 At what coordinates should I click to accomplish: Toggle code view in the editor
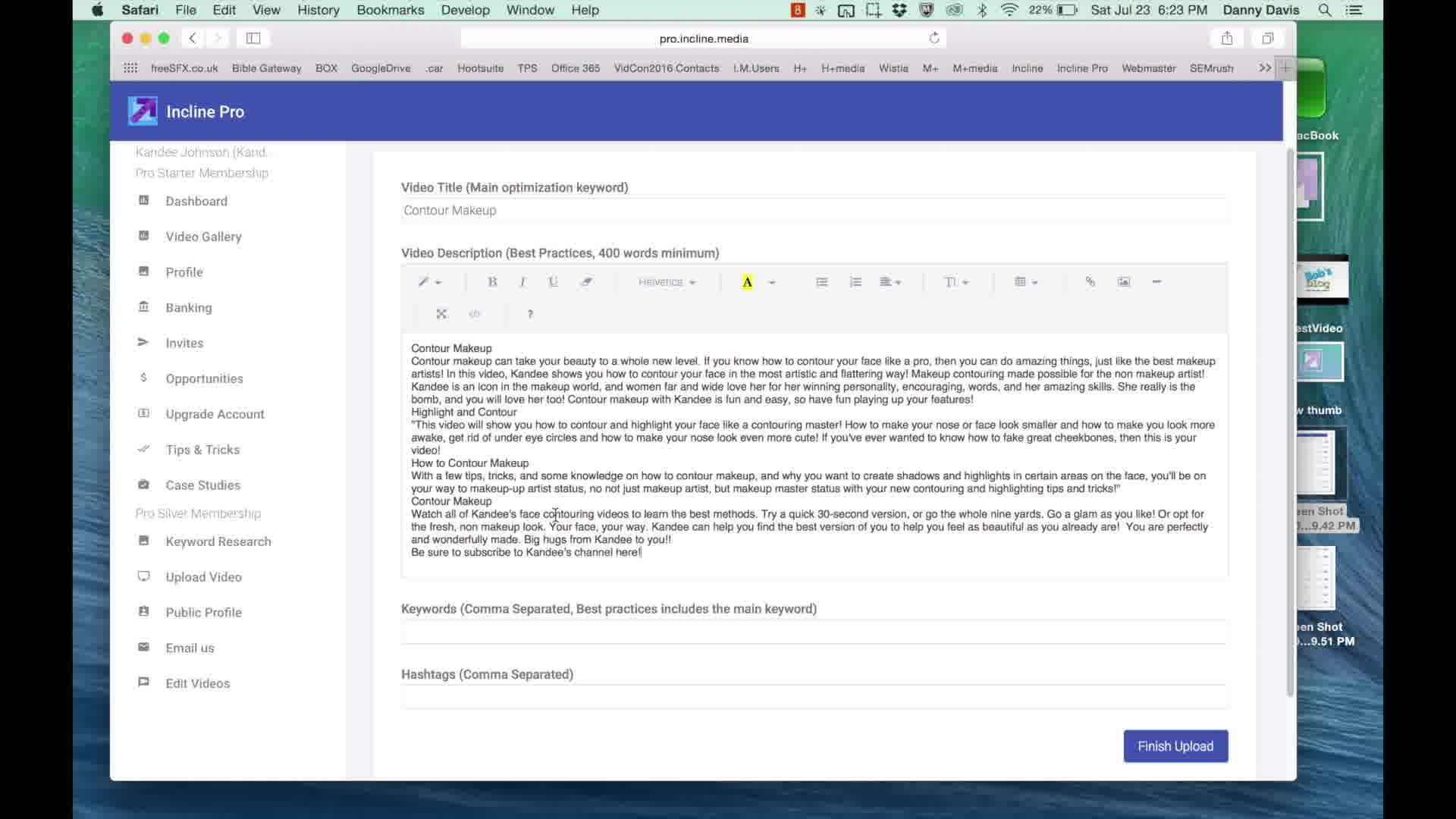(x=475, y=314)
